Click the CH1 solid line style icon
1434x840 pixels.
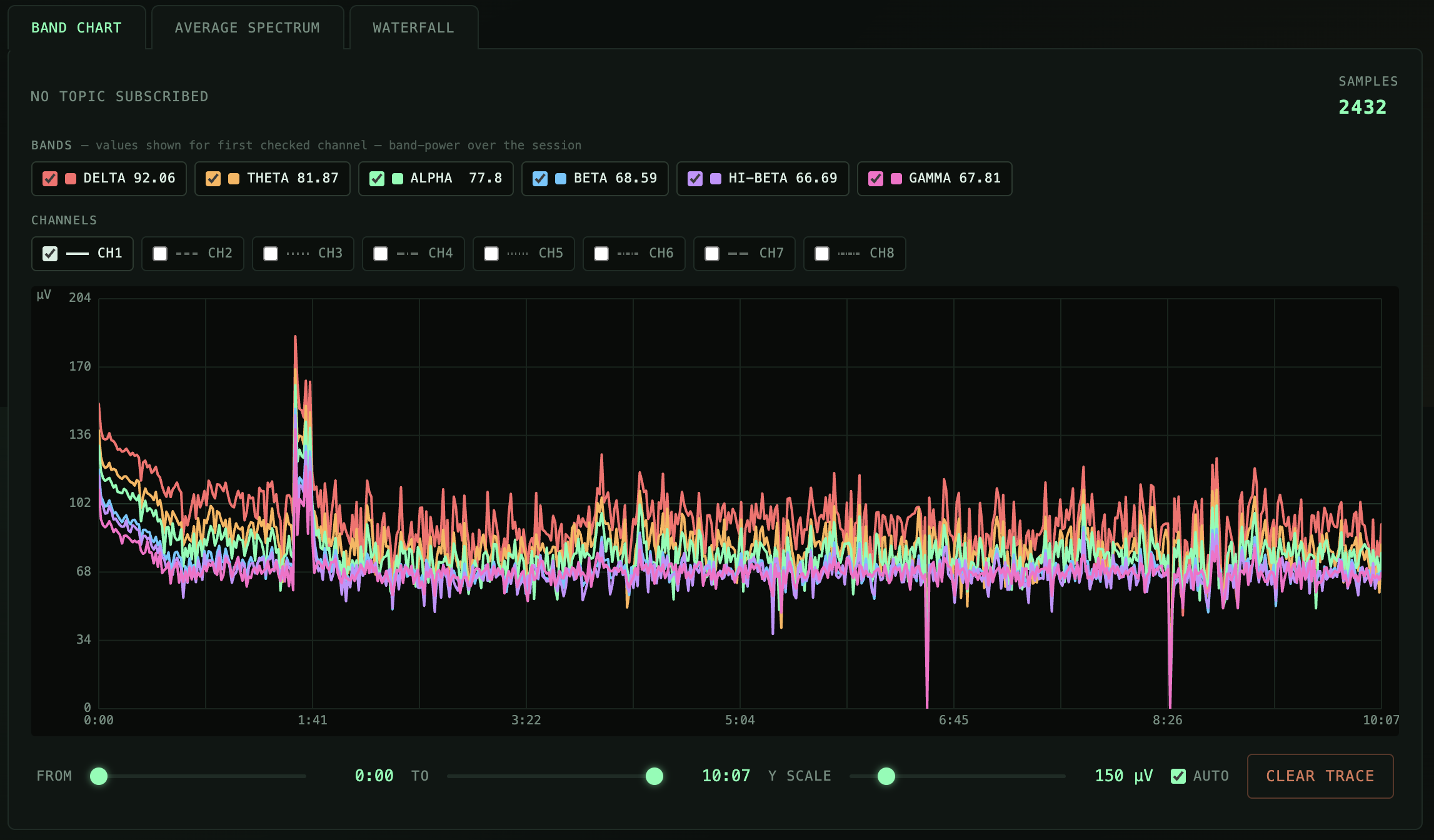[x=78, y=254]
